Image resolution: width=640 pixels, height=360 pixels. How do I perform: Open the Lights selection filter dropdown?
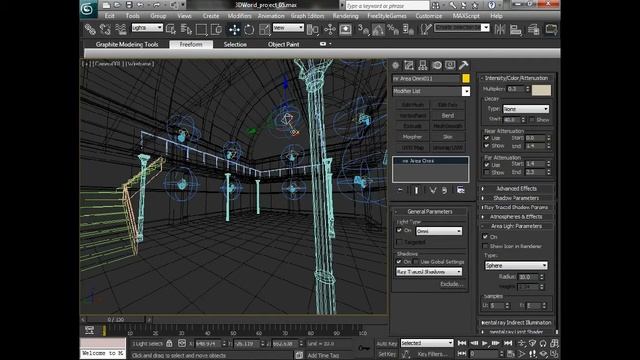pyautogui.click(x=147, y=28)
